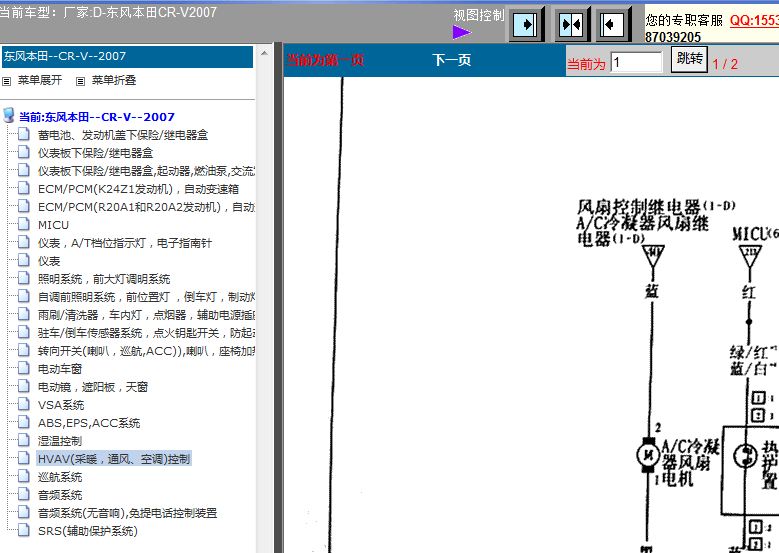Viewport: 779px width, 553px height.
Task: Click the A/C冷凝器风扇电机 motor symbol
Action: [x=647, y=455]
